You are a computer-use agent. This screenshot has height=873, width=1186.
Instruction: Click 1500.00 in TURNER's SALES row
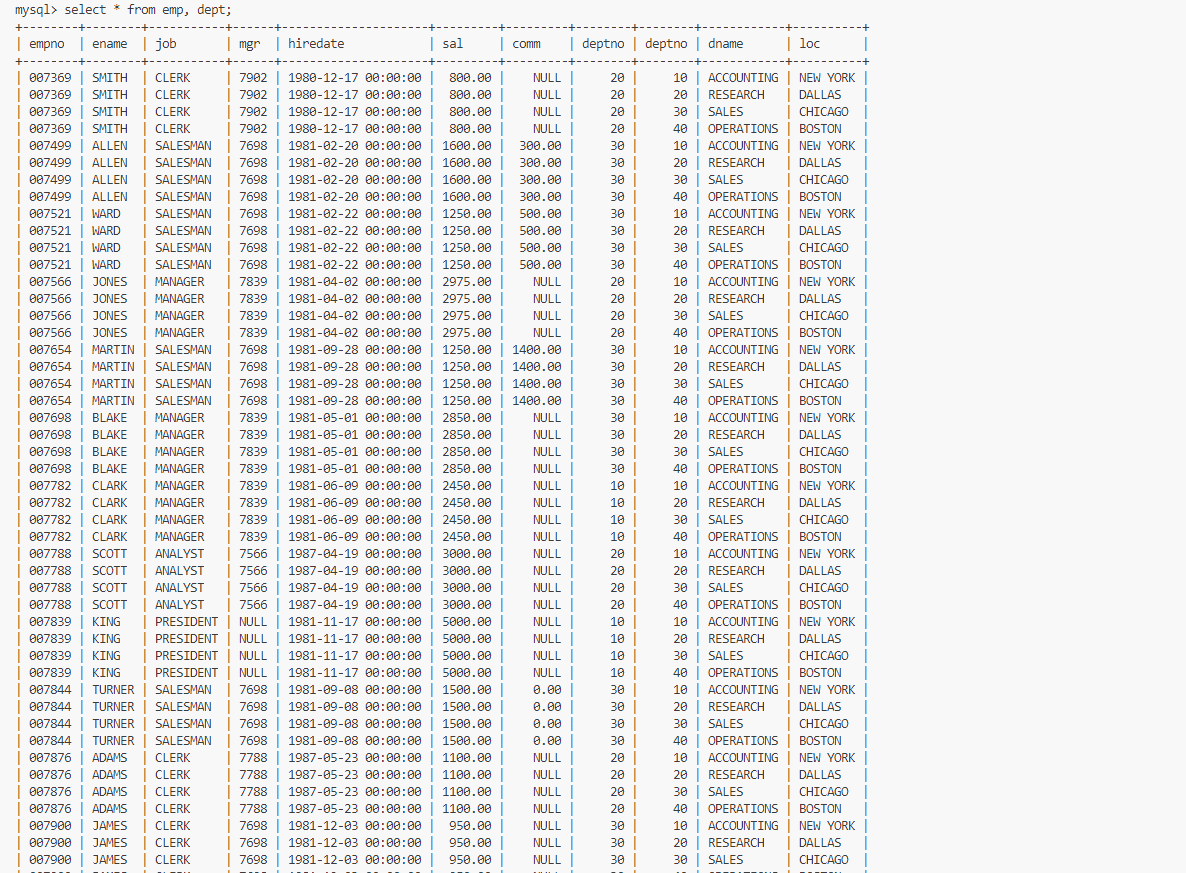click(x=467, y=725)
